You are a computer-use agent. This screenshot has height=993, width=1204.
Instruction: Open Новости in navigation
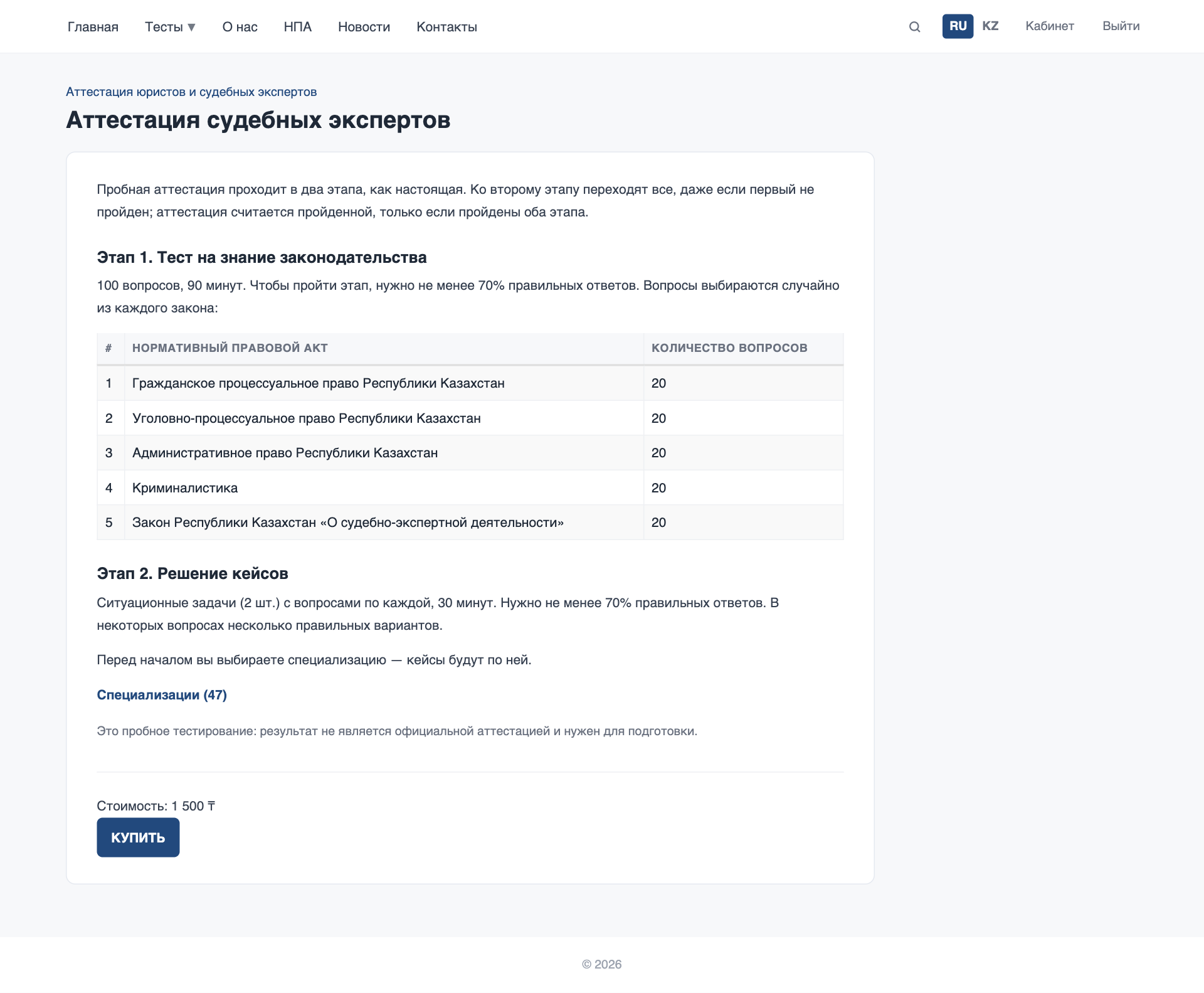tap(364, 27)
